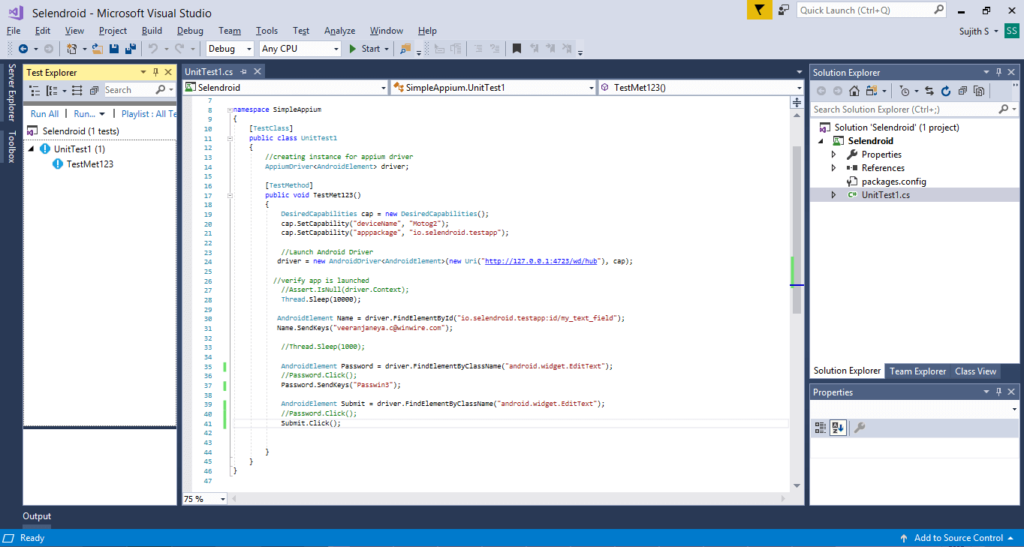Screen dimensions: 1024x547
Task: Click Add to Source Control in status bar
Action: [959, 538]
